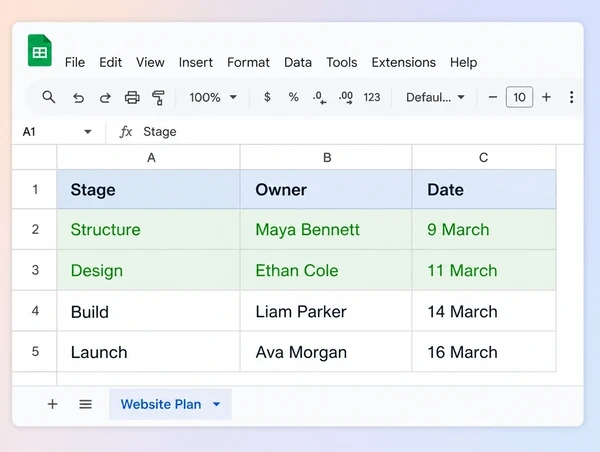Viewport: 600px width, 452px height.
Task: Open Website Plan tab options arrow
Action: pyautogui.click(x=216, y=404)
